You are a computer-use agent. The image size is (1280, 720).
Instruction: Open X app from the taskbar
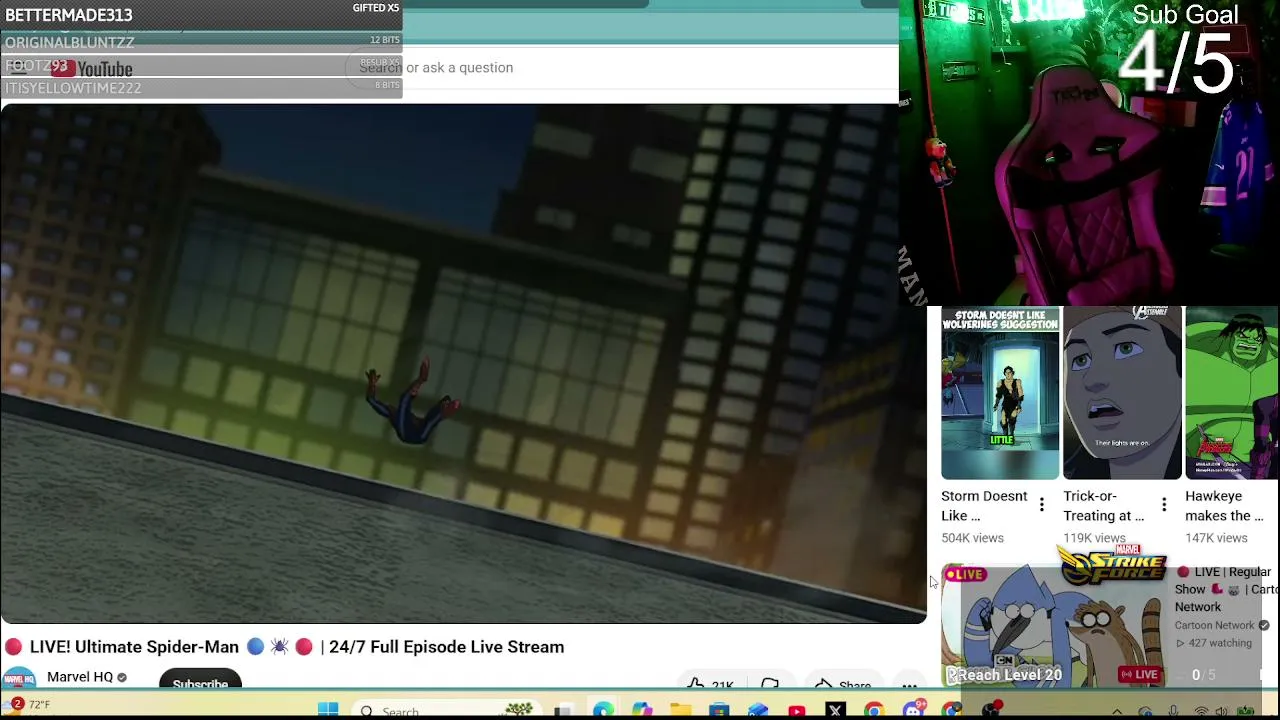coord(836,711)
